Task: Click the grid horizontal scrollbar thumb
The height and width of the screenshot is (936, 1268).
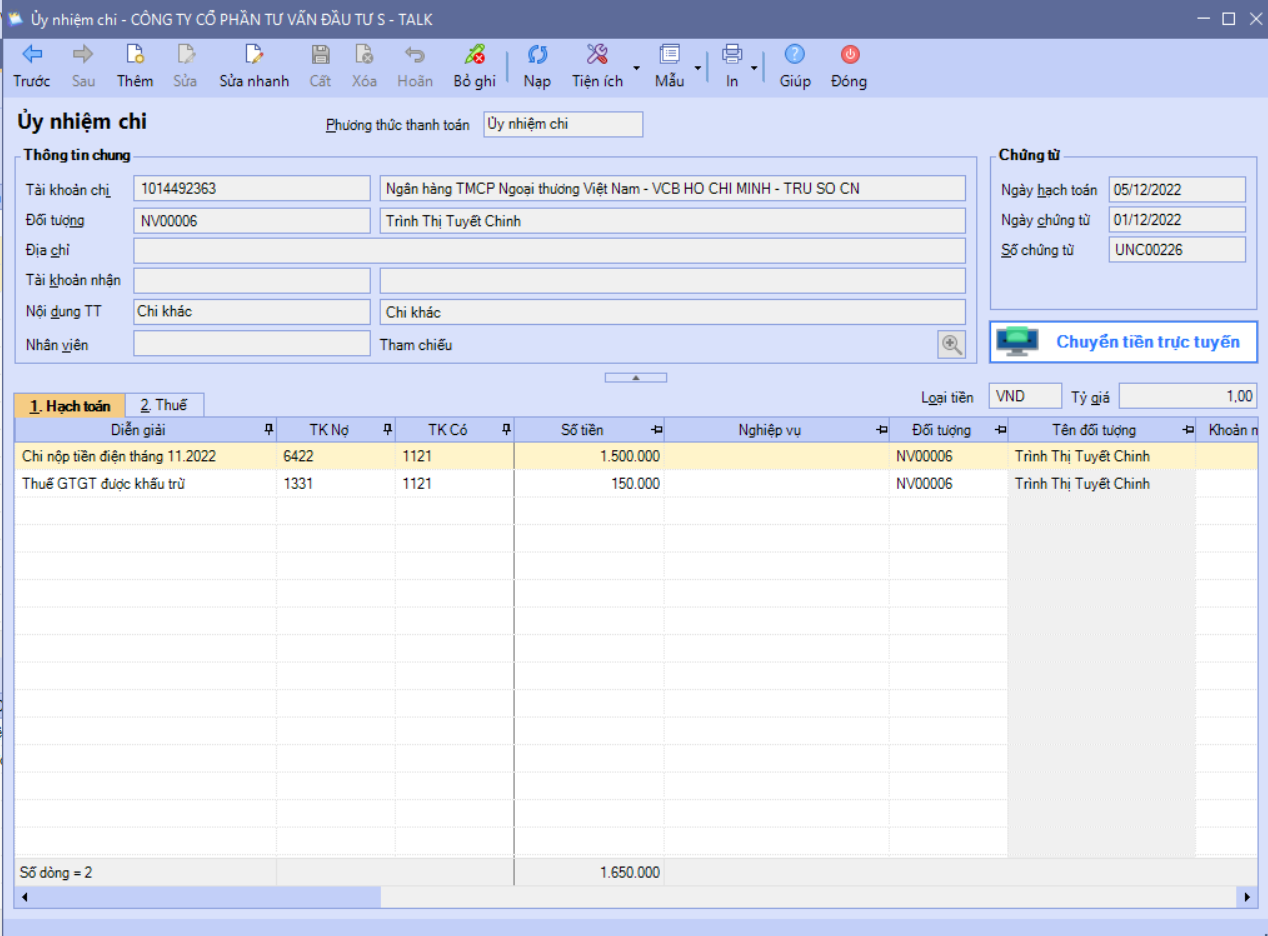Action: 207,898
